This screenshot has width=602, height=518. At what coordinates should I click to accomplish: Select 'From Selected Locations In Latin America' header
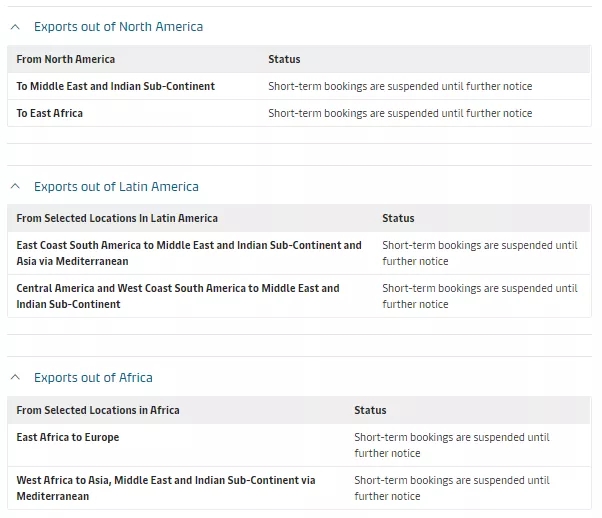(117, 219)
